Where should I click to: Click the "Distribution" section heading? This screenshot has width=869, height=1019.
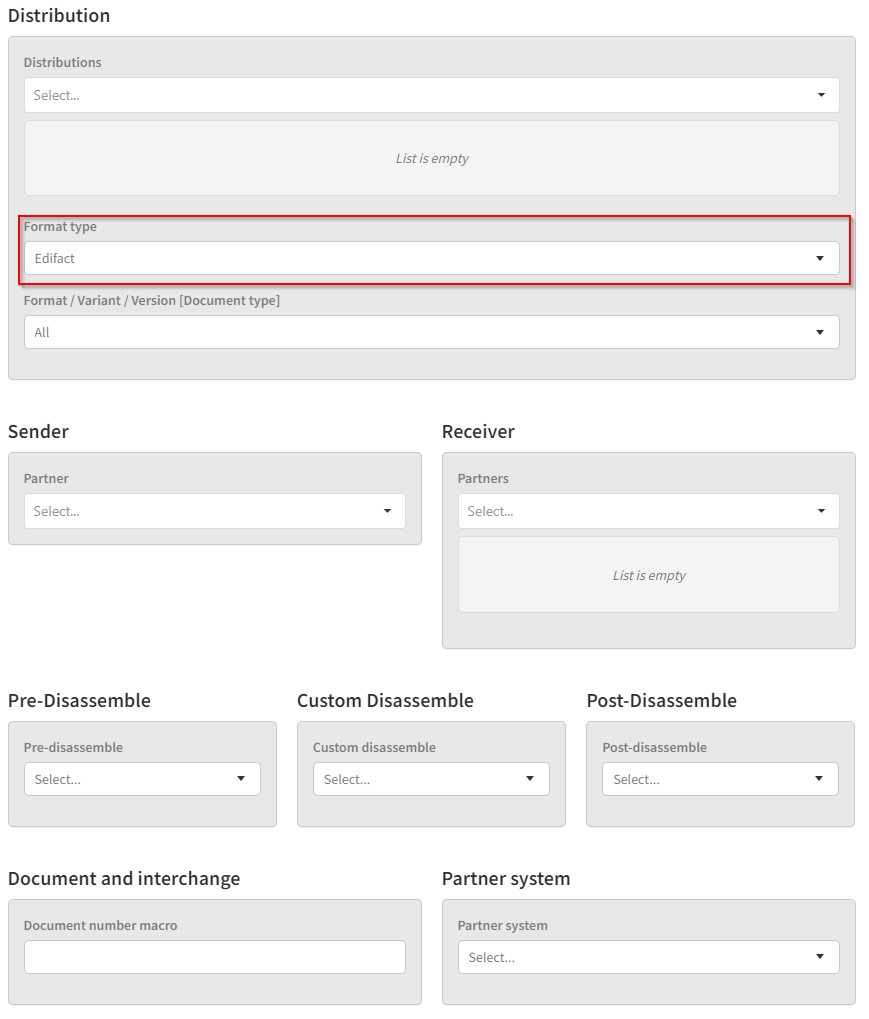coord(59,16)
